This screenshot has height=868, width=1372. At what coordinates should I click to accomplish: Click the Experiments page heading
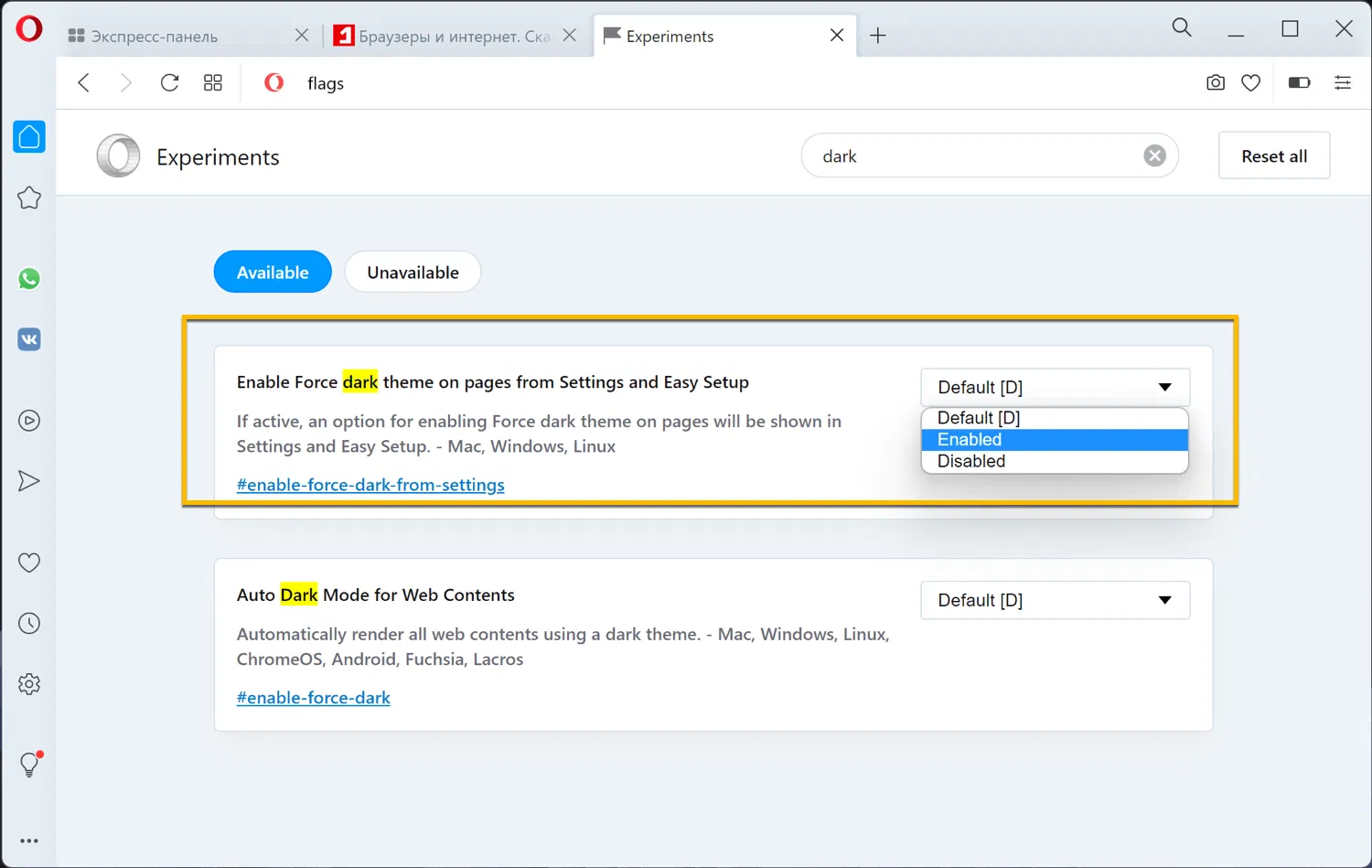[218, 157]
